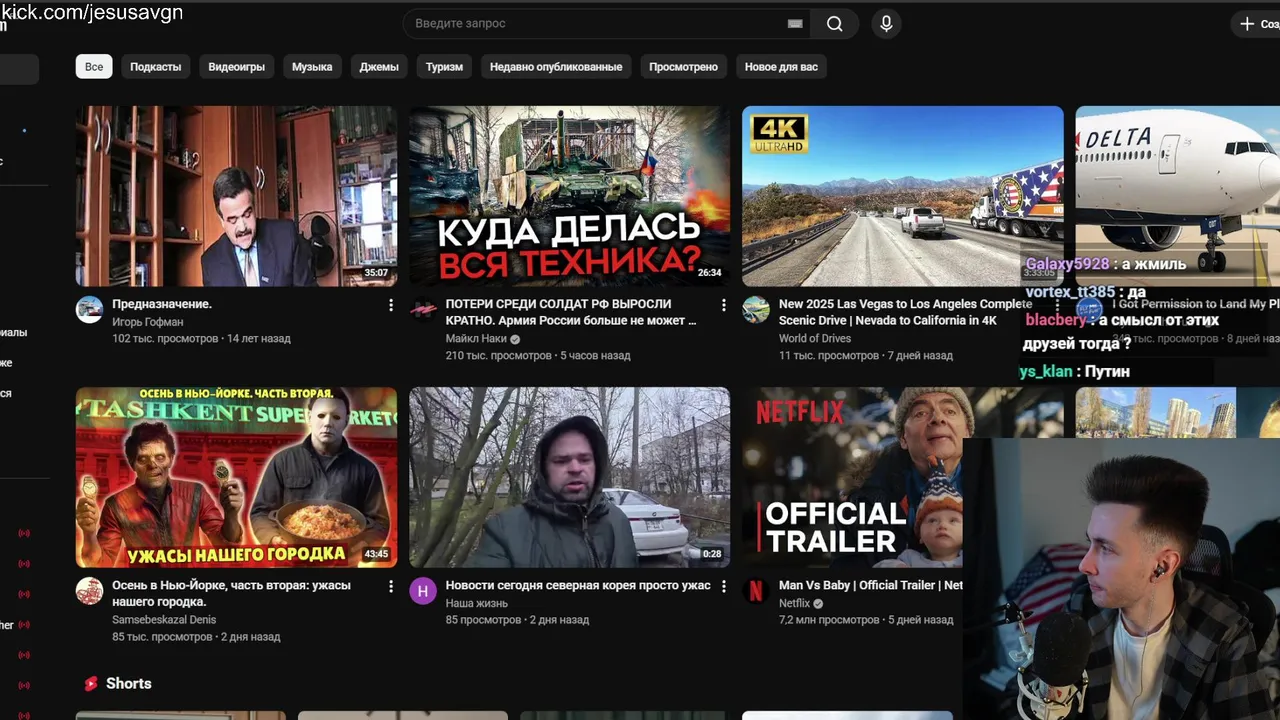Click chat username ys_klan
Viewport: 1280px width, 720px height.
[1046, 372]
